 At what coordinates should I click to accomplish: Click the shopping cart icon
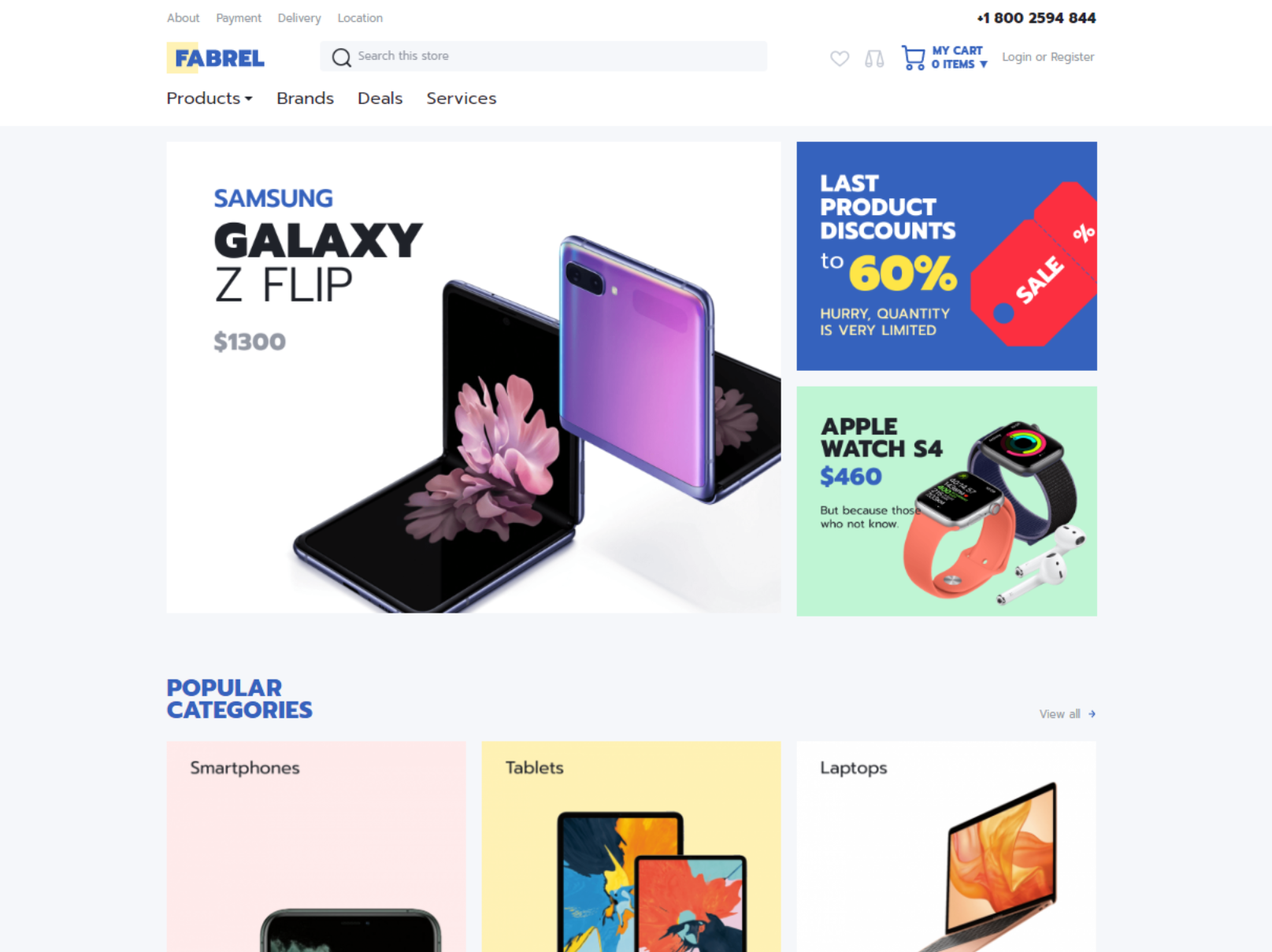(913, 57)
